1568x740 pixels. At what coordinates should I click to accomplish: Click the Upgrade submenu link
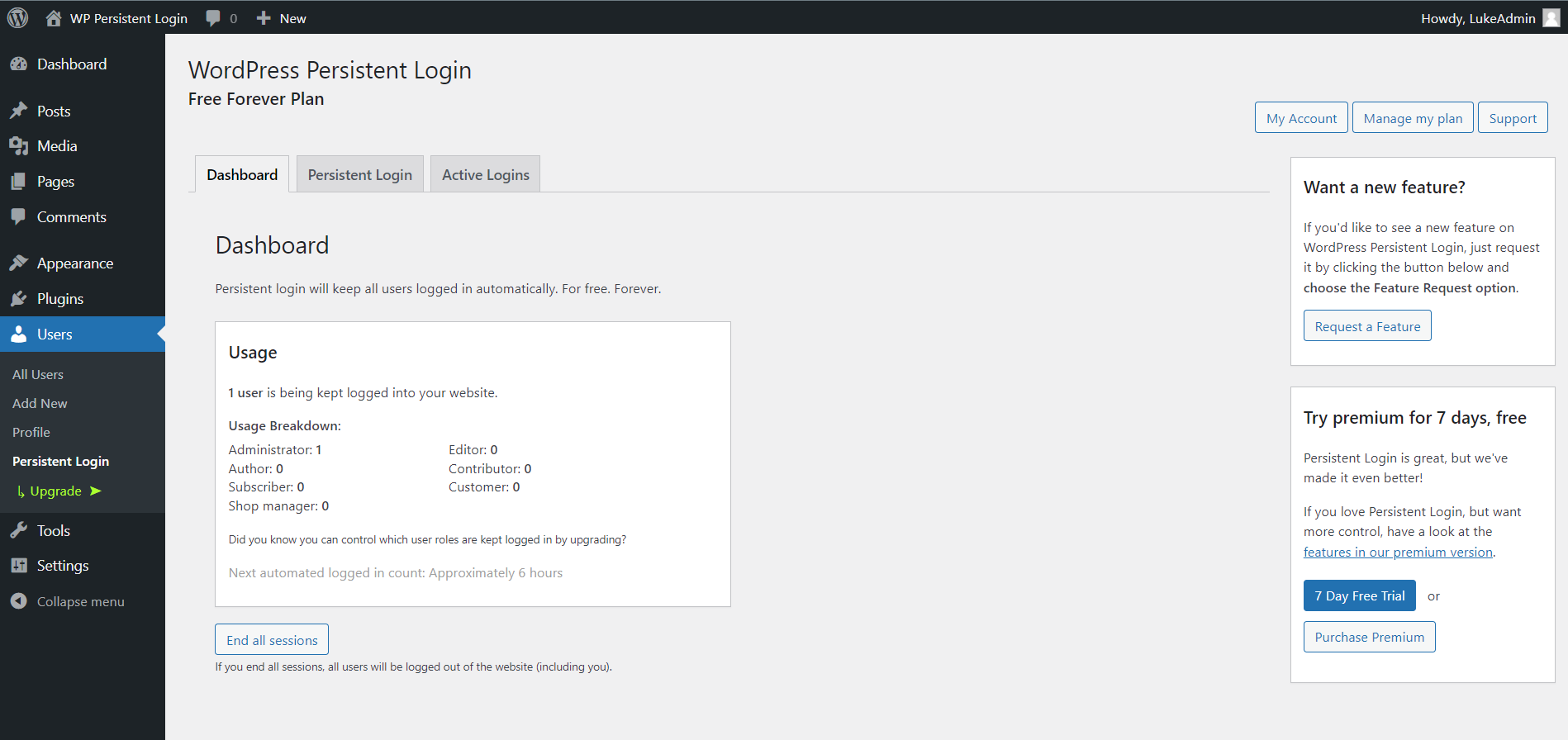pyautogui.click(x=56, y=491)
